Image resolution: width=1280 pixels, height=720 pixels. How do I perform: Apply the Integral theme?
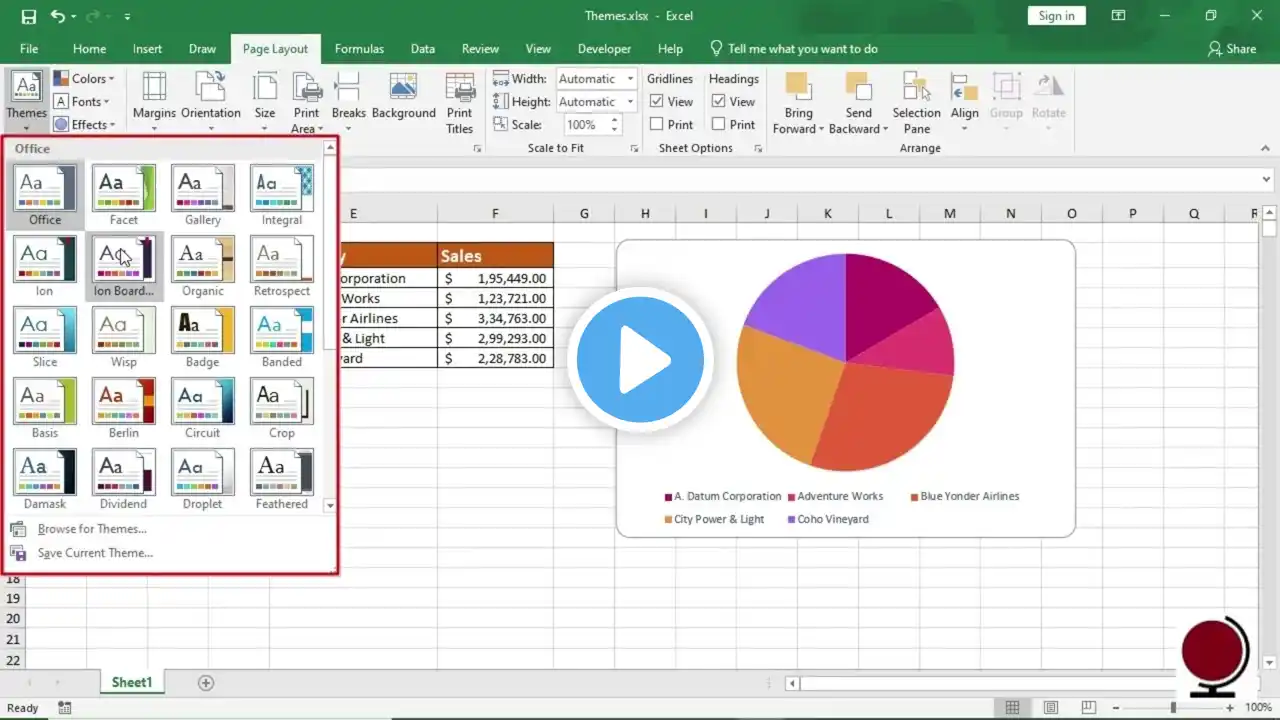coord(282,195)
